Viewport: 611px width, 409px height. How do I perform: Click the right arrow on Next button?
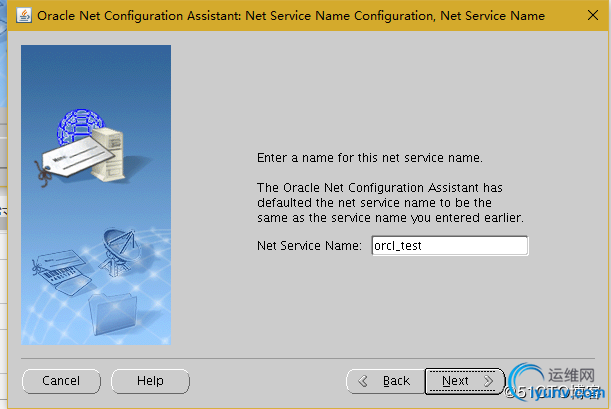coord(487,381)
